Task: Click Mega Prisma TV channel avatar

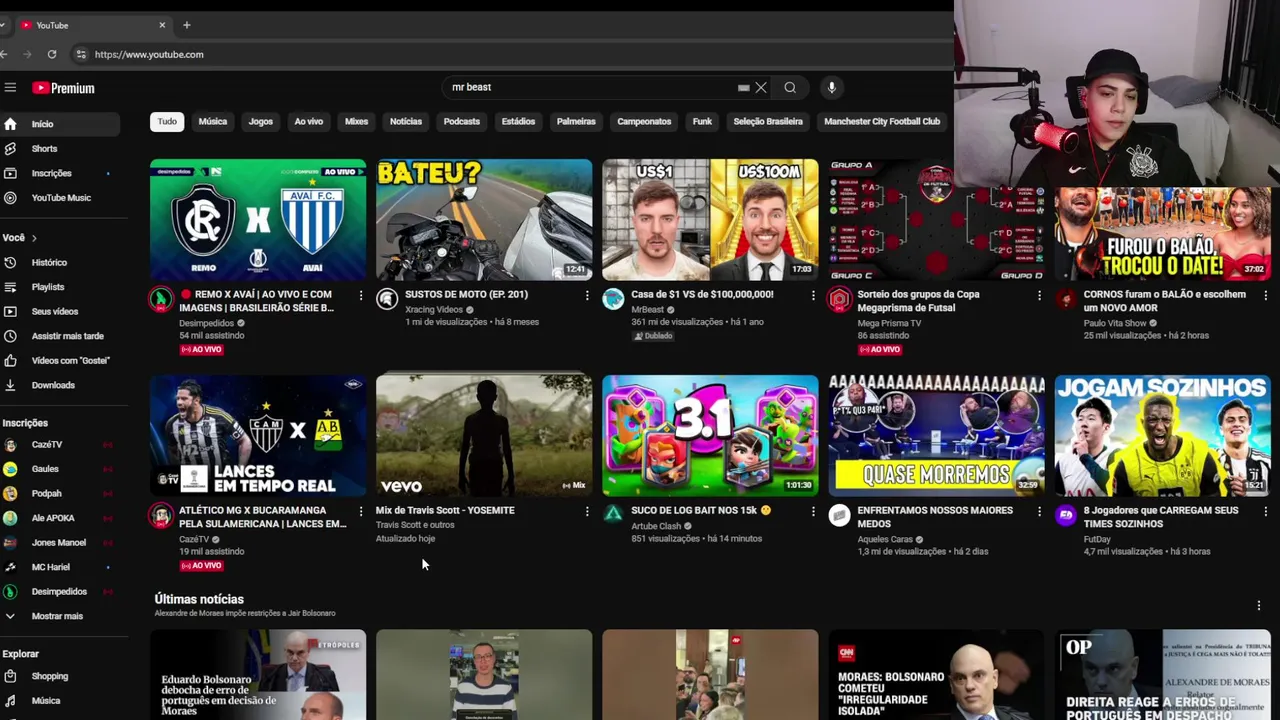Action: (839, 299)
